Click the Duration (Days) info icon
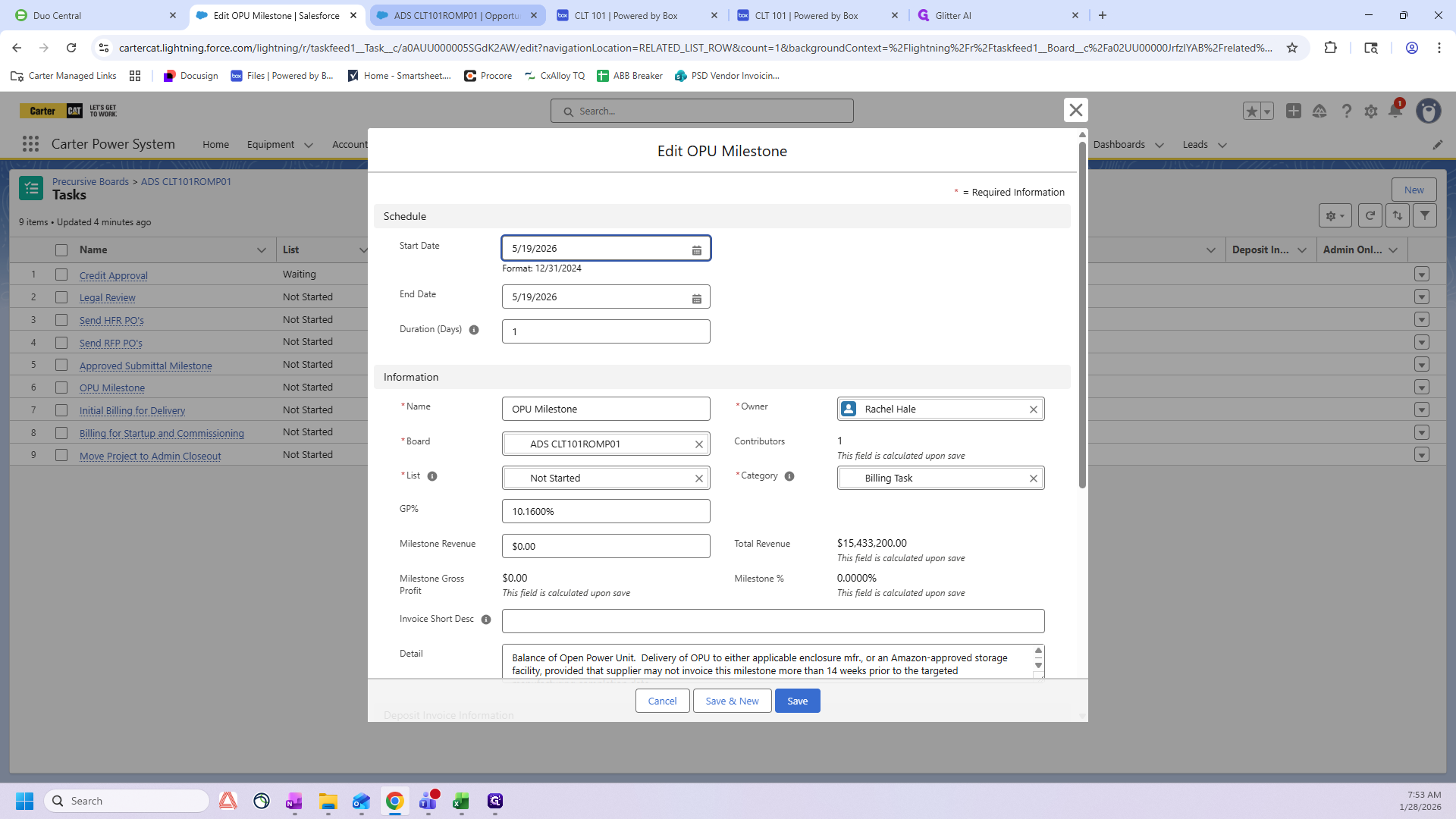Screen dimensions: 1456x819 coord(474,330)
